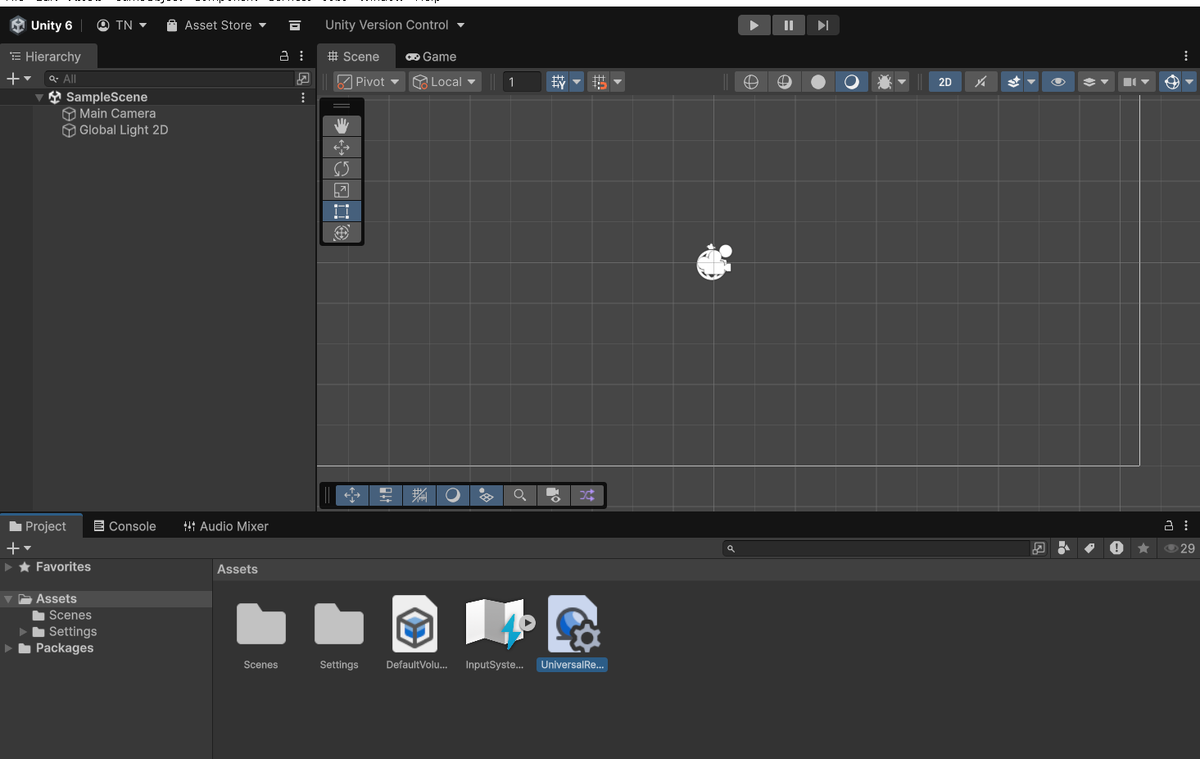The height and width of the screenshot is (759, 1200).
Task: Toggle the draw modes overlay button
Action: (x=452, y=495)
